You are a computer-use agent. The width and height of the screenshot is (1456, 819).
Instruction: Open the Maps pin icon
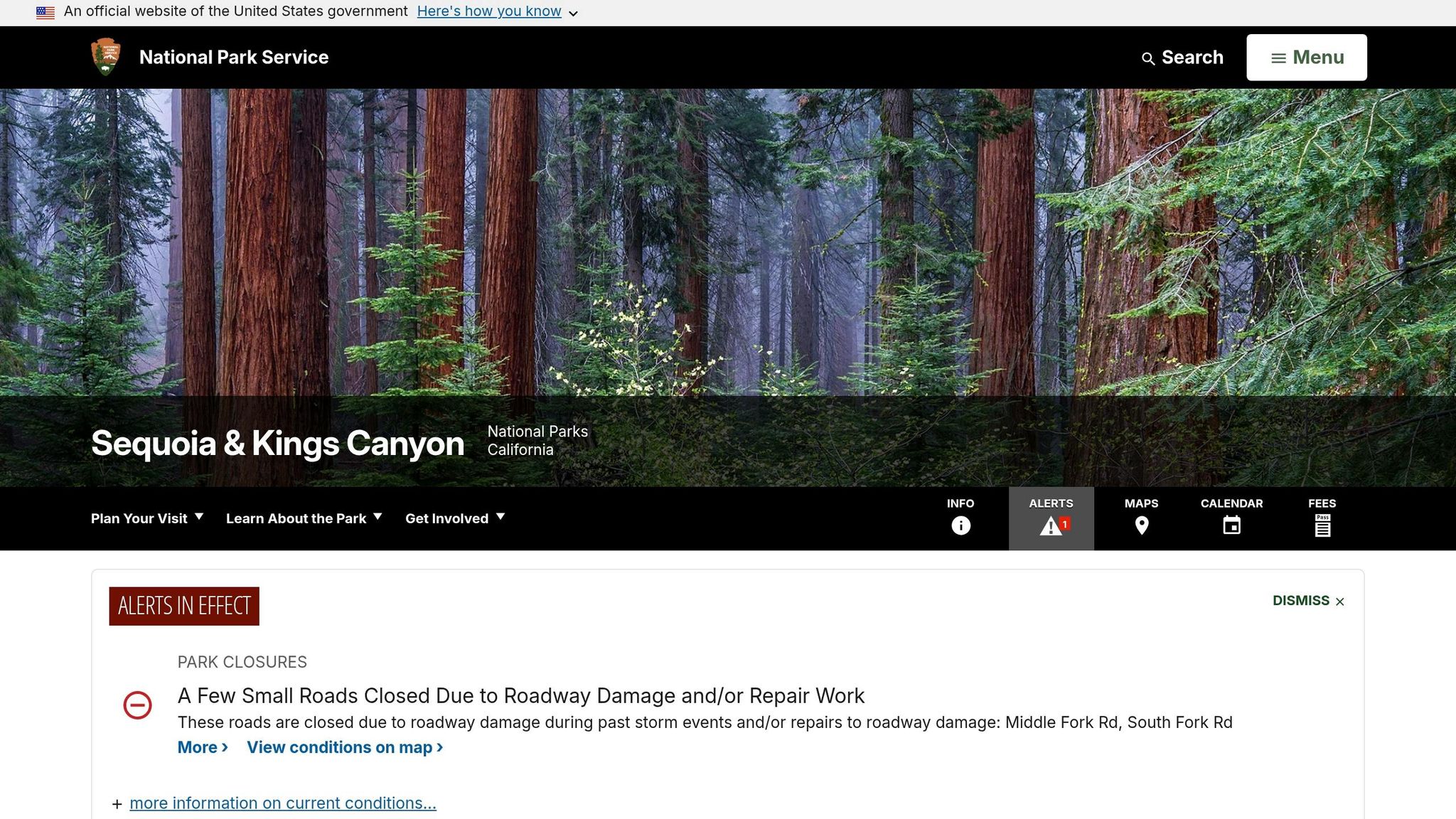click(x=1141, y=525)
